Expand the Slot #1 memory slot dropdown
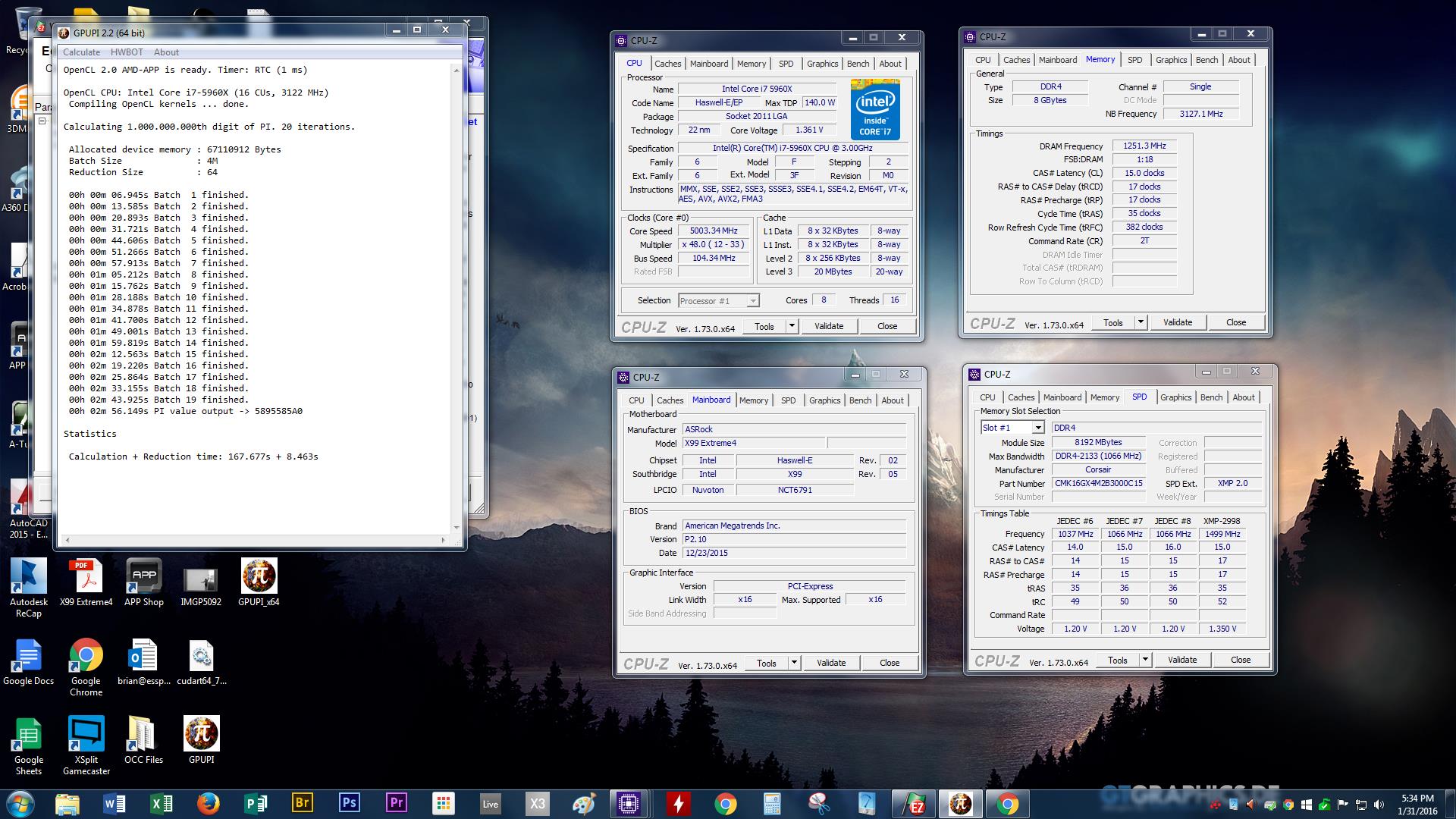The image size is (1456, 819). coord(1038,428)
